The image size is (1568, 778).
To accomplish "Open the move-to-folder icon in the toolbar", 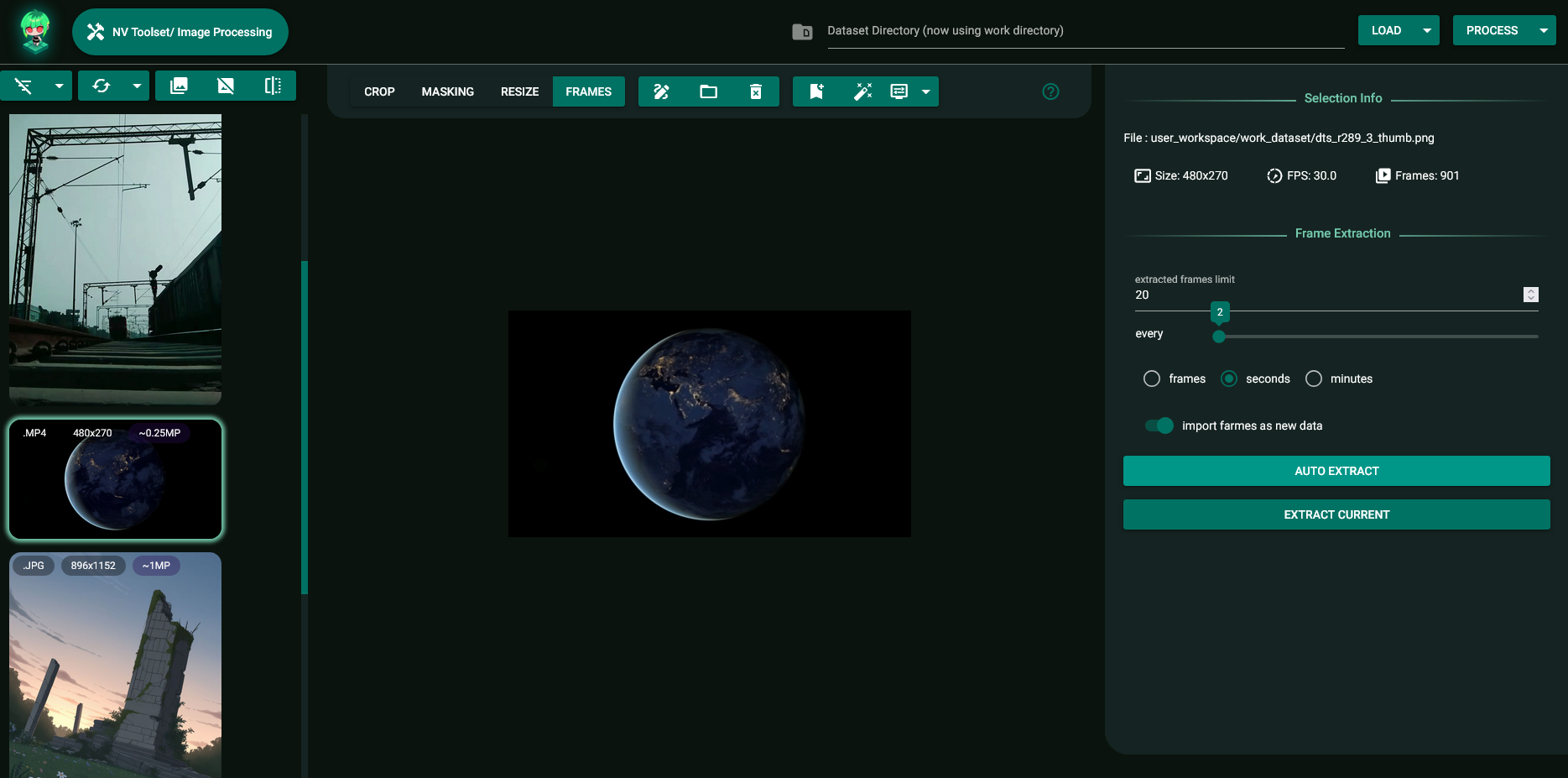I will (x=709, y=91).
